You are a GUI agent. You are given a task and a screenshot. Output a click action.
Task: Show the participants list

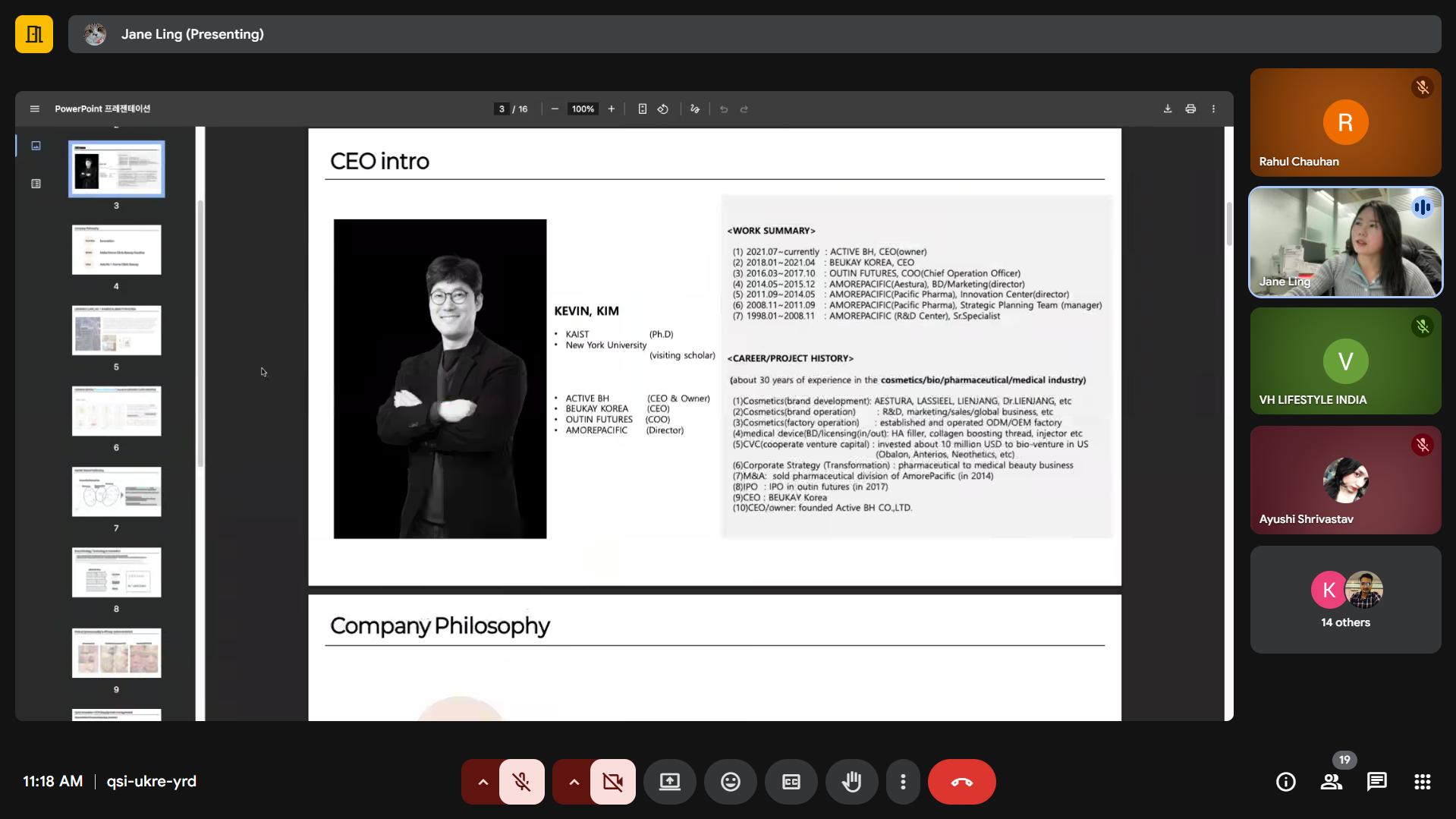coord(1331,782)
